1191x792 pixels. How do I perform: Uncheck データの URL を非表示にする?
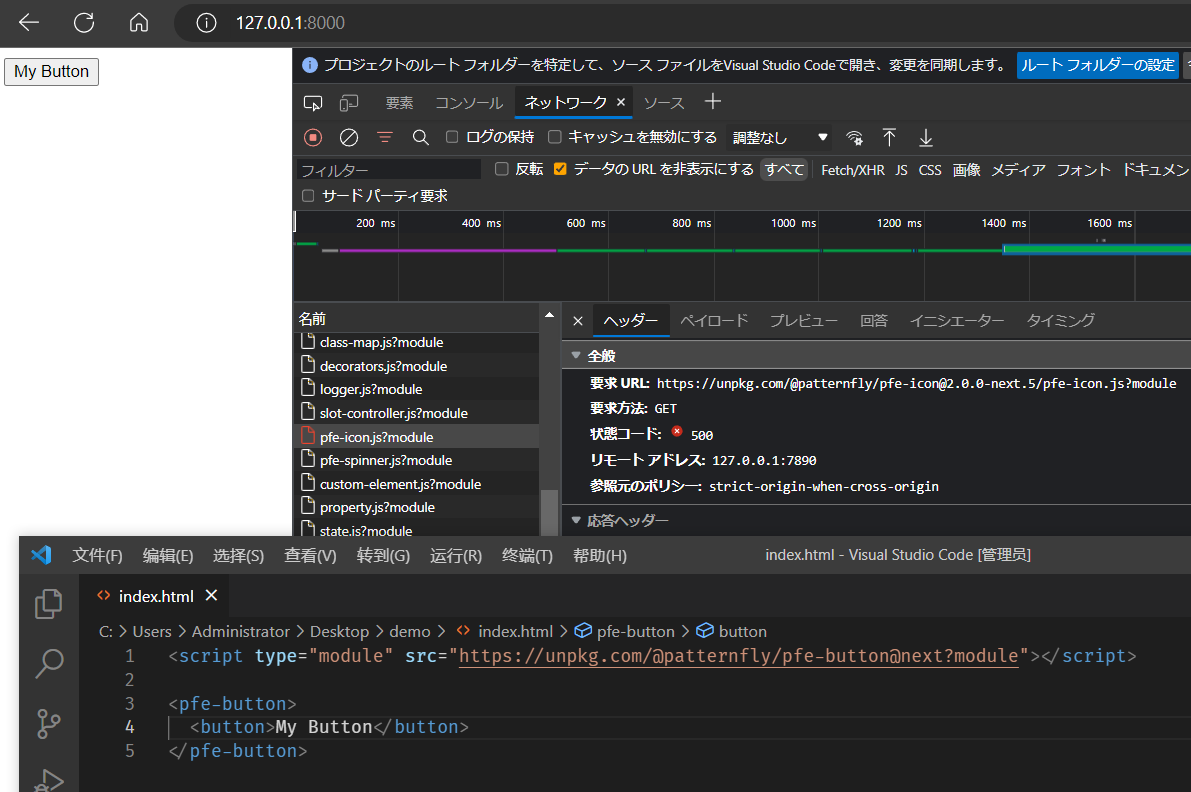coord(560,169)
